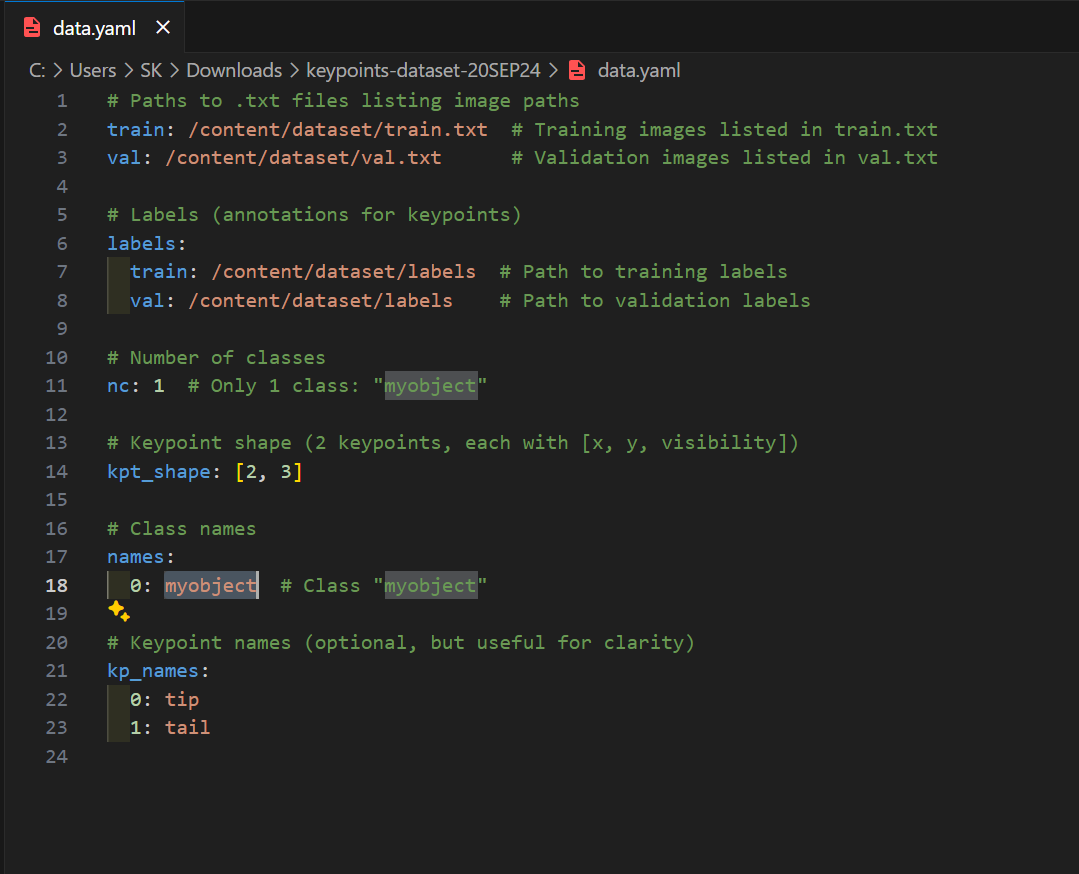Click the red file icon in the breadcrumb path
The image size is (1079, 874).
pyautogui.click(x=576, y=70)
